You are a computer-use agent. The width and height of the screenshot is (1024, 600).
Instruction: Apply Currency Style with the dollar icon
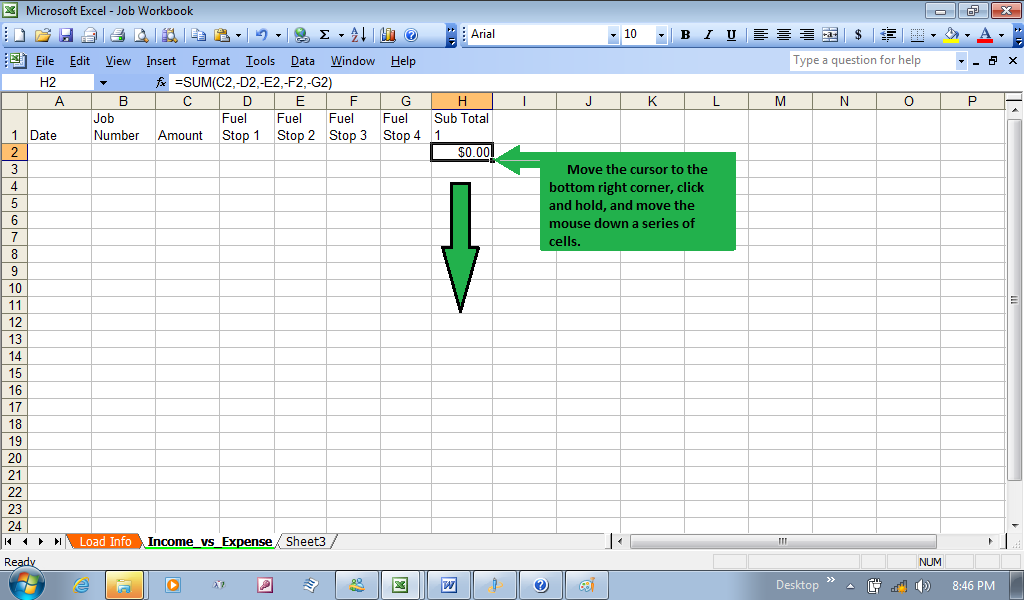(858, 35)
